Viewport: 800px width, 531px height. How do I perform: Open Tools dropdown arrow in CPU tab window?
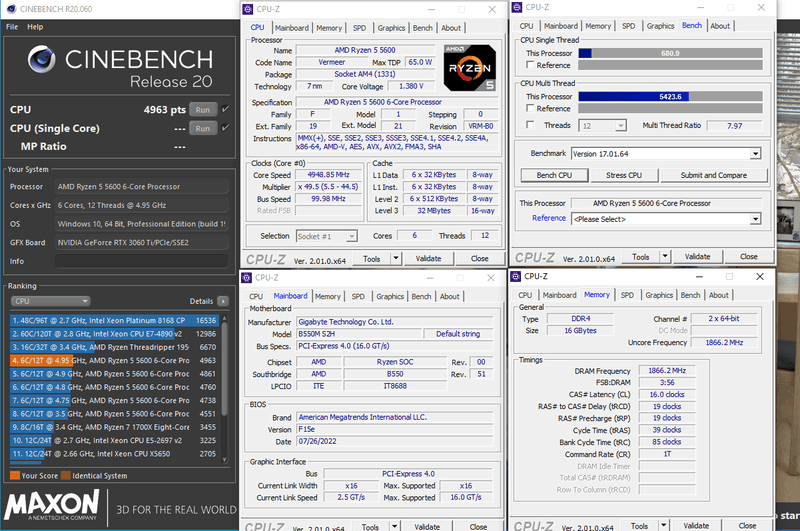coord(395,259)
